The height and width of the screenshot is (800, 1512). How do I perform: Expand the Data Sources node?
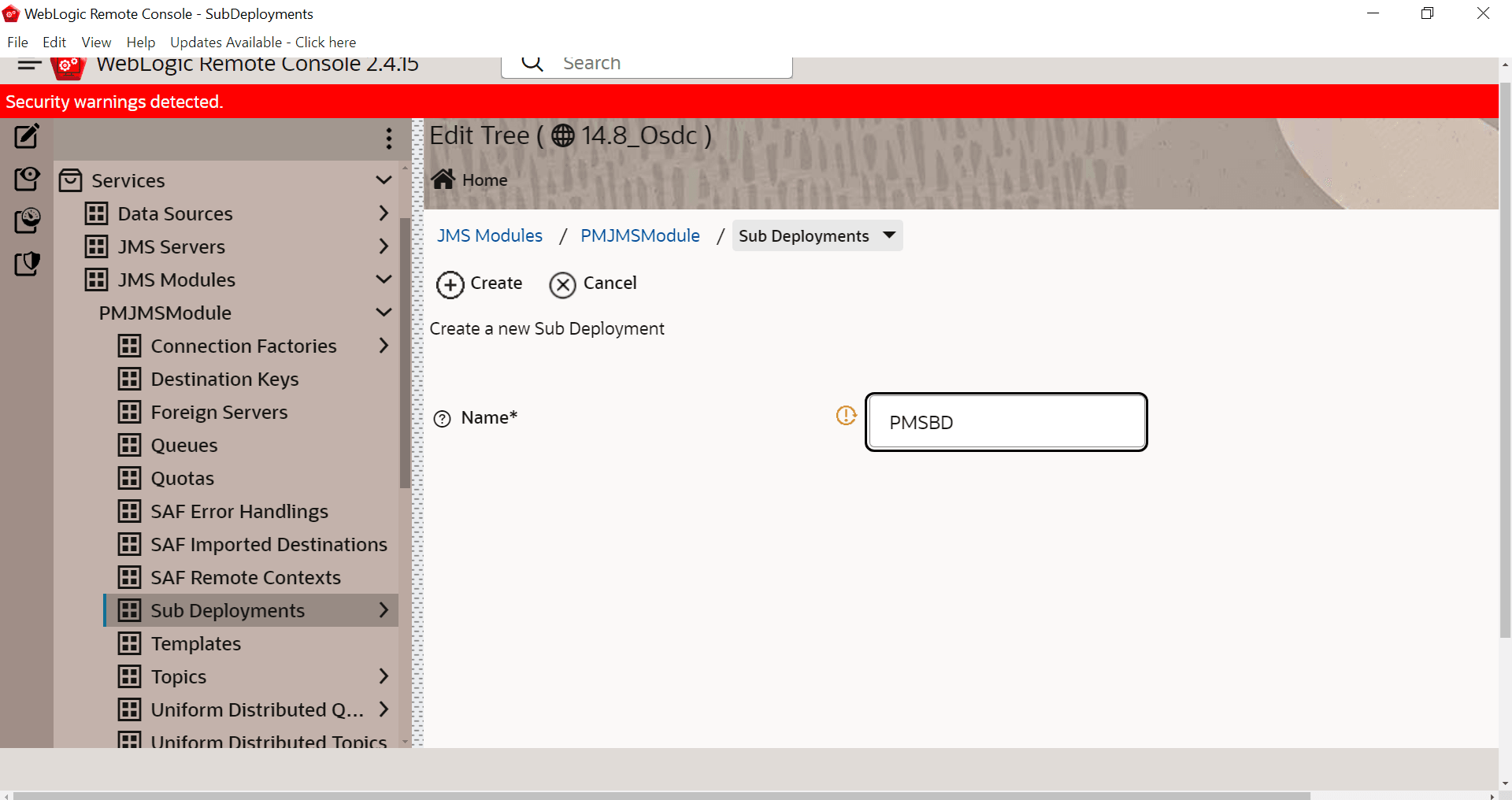coord(384,213)
